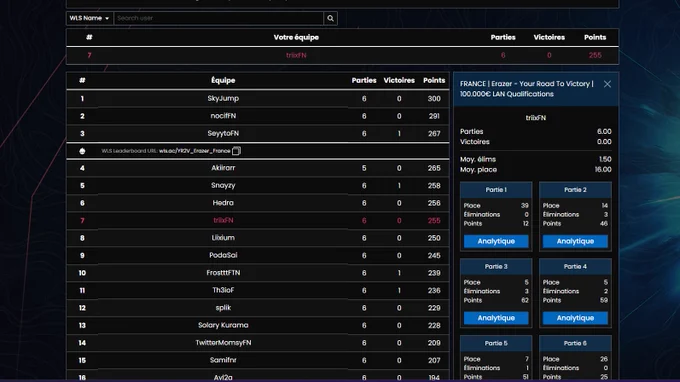Select the Samifnr team row
The height and width of the screenshot is (382, 680).
(258, 360)
